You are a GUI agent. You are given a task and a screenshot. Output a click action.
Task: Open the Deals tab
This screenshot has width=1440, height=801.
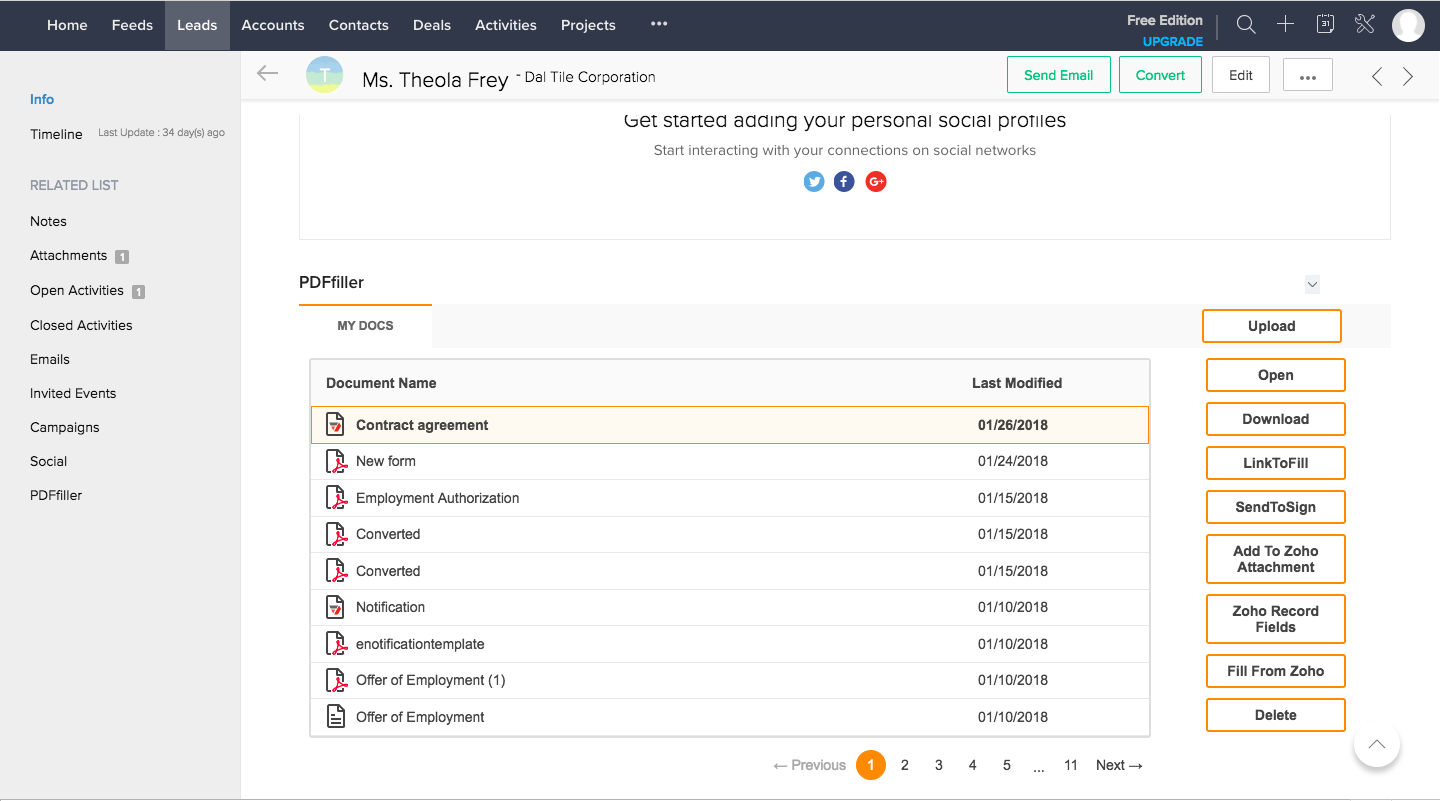(x=432, y=25)
